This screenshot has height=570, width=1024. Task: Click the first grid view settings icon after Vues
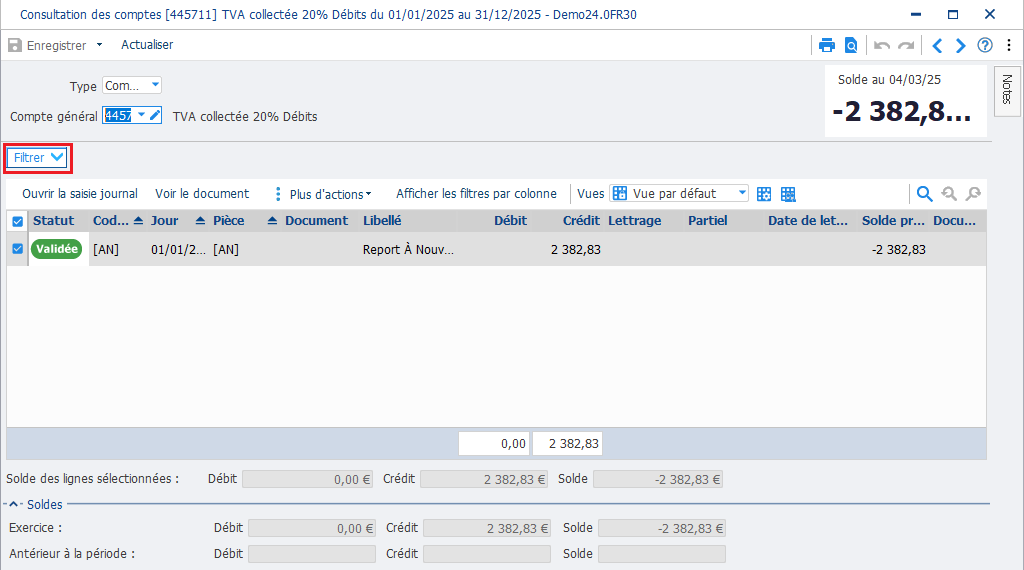pos(764,194)
